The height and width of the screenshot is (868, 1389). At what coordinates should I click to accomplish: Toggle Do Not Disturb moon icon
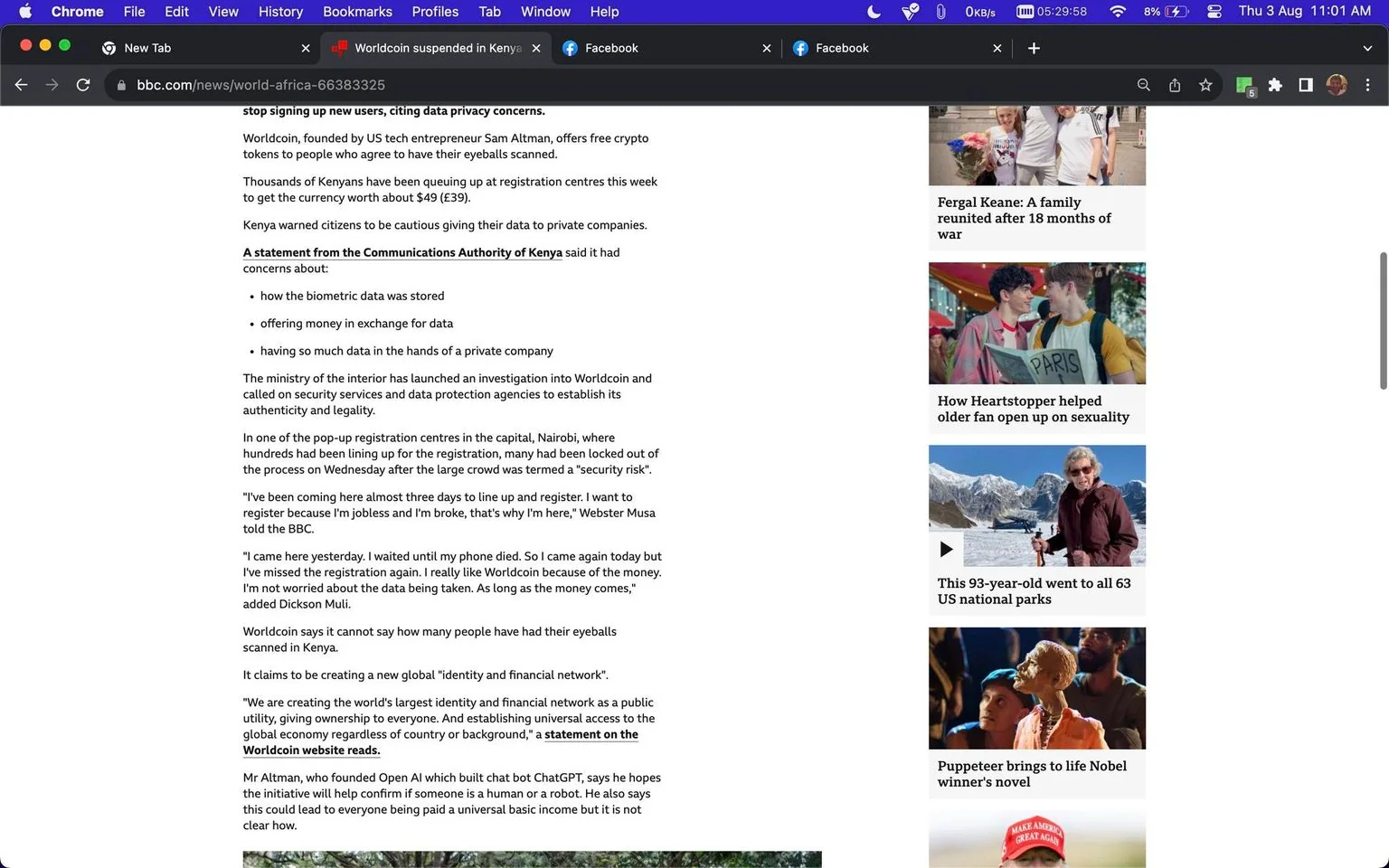tap(874, 12)
